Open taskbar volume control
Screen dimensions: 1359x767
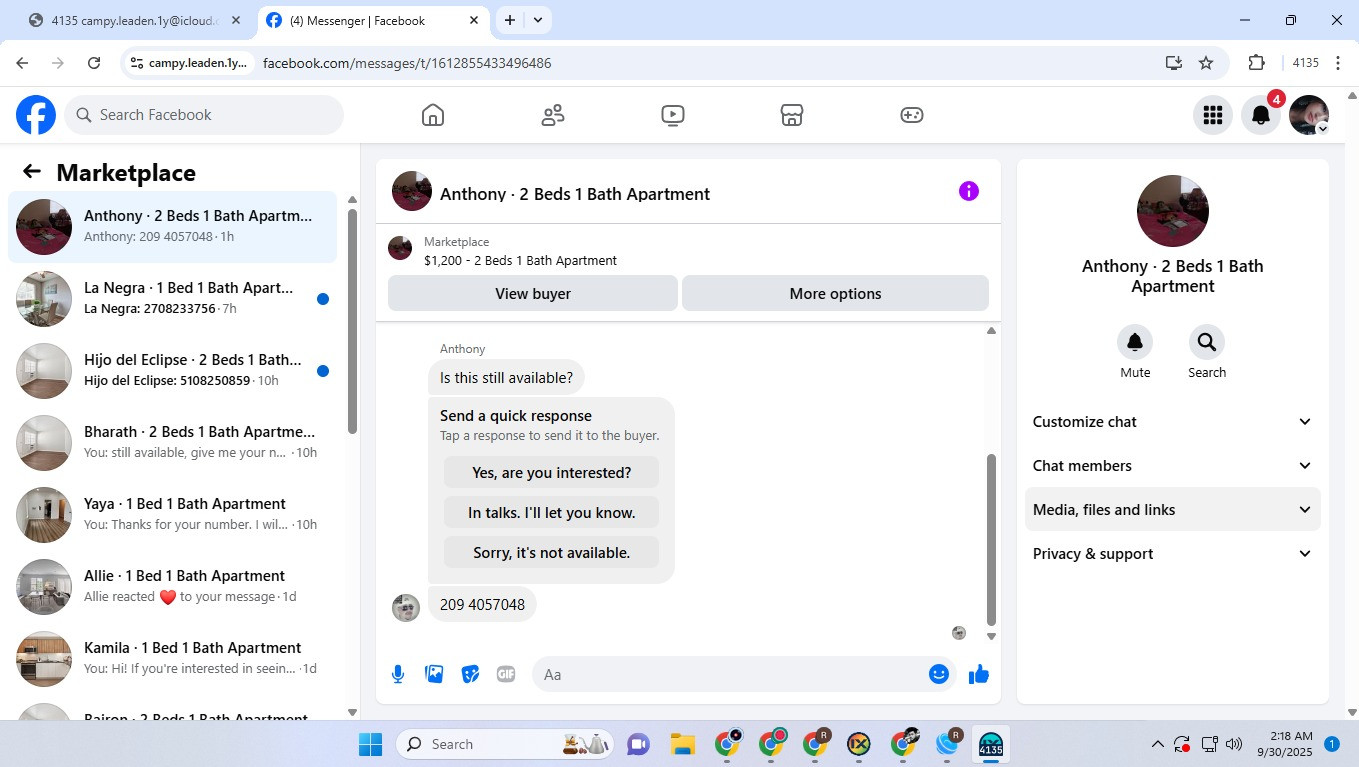(x=1234, y=744)
